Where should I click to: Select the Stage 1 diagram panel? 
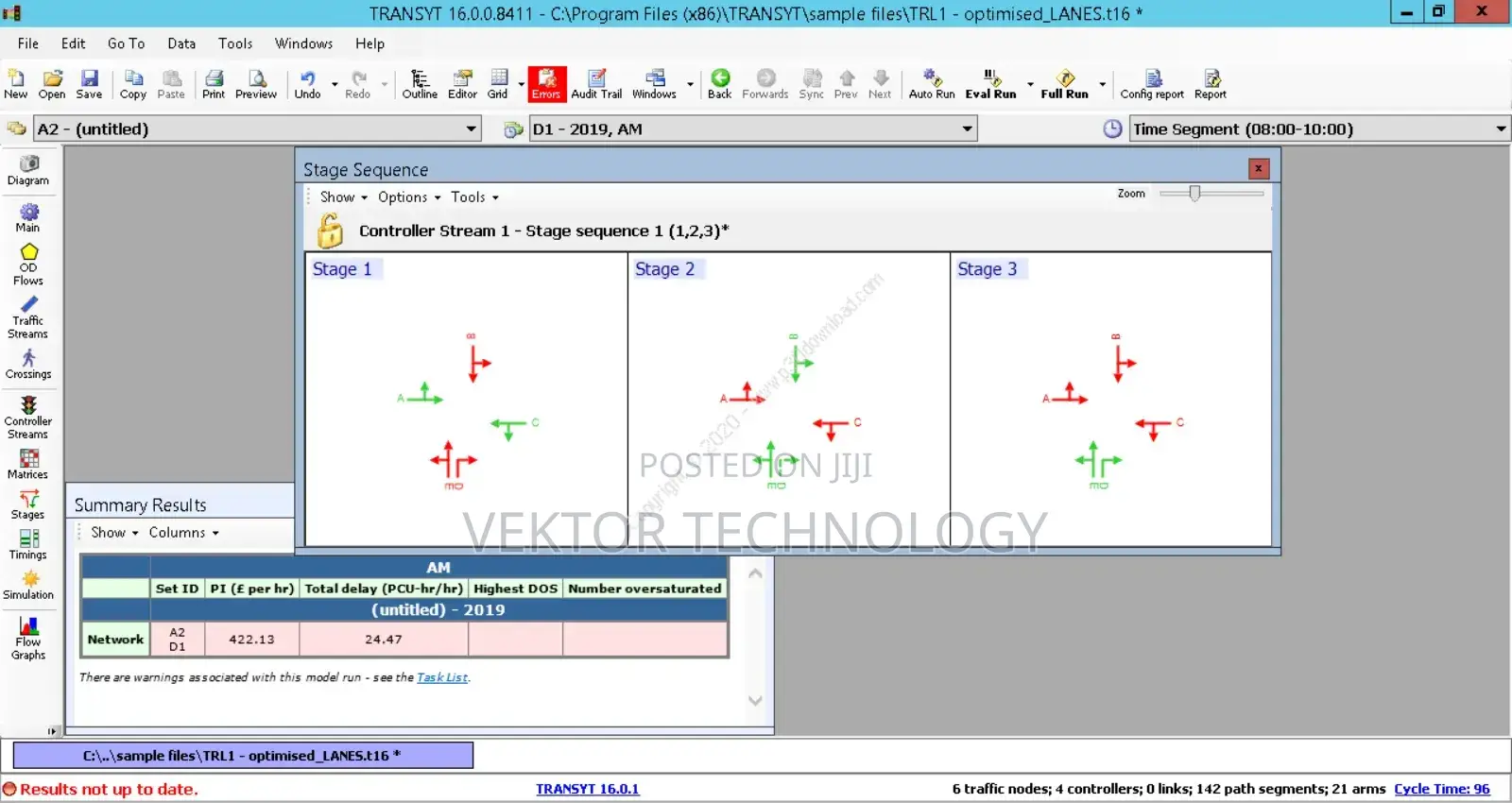[x=466, y=398]
